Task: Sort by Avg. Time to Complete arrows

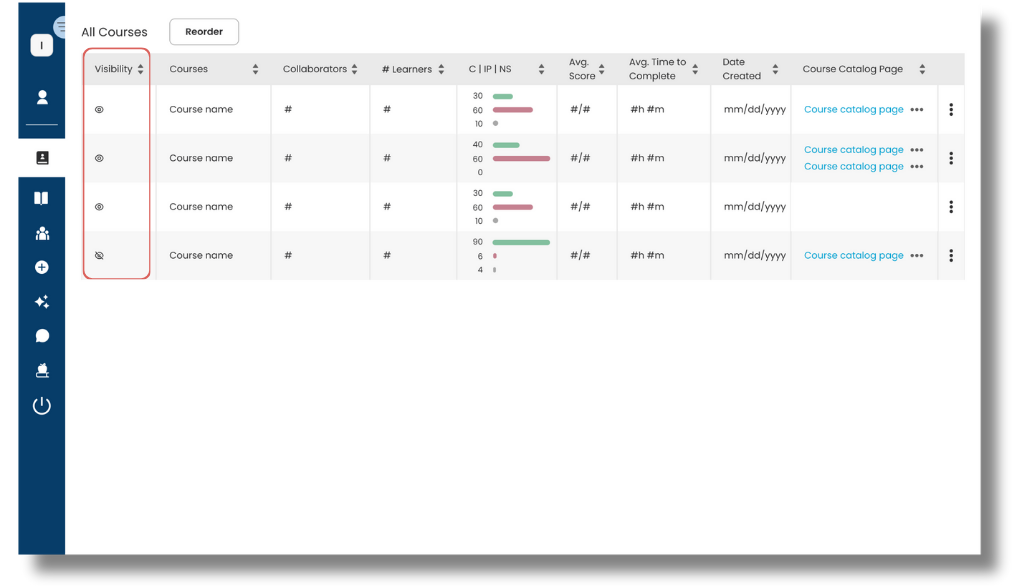Action: point(695,69)
